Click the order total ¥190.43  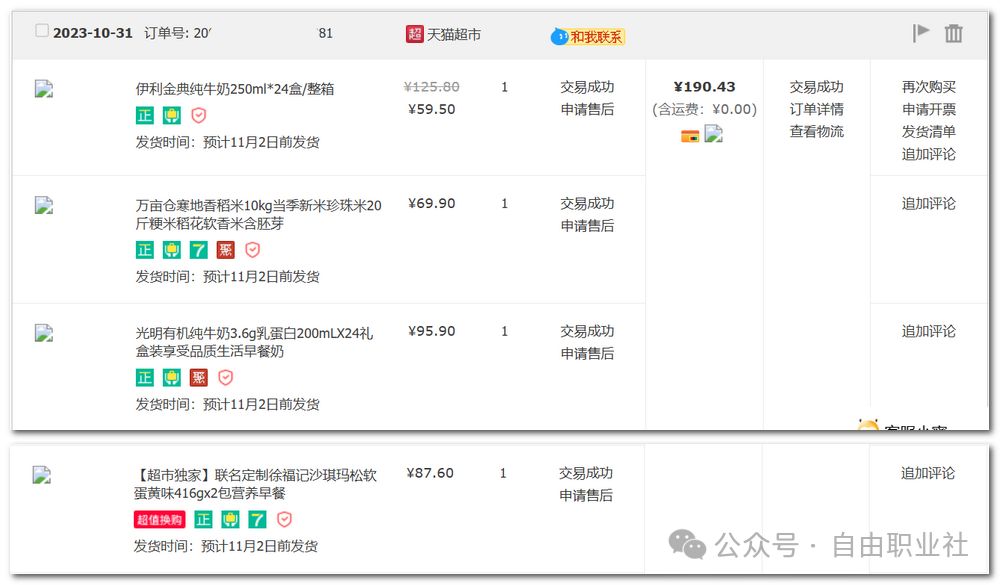coord(704,87)
